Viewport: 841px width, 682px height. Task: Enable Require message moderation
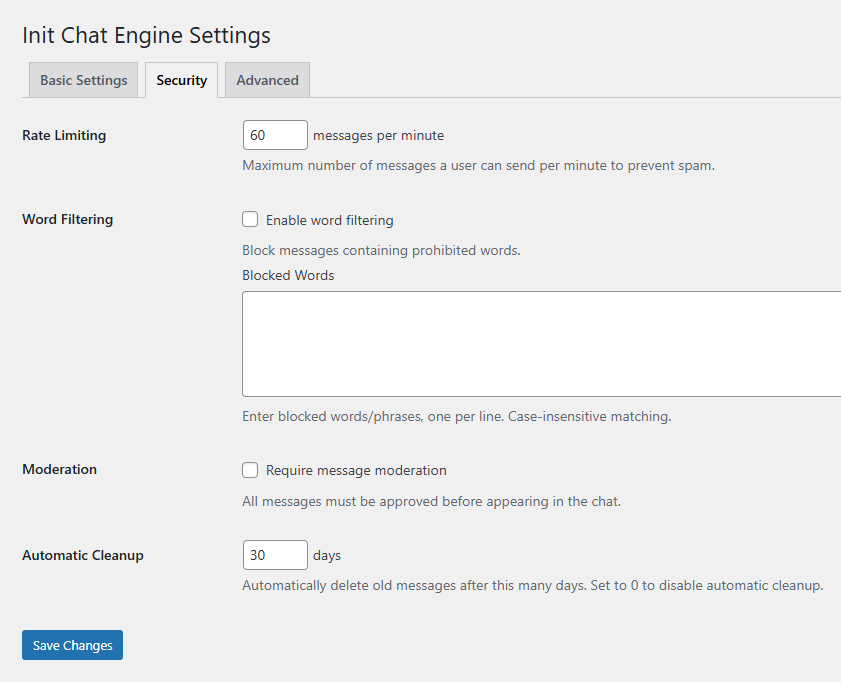(248, 469)
